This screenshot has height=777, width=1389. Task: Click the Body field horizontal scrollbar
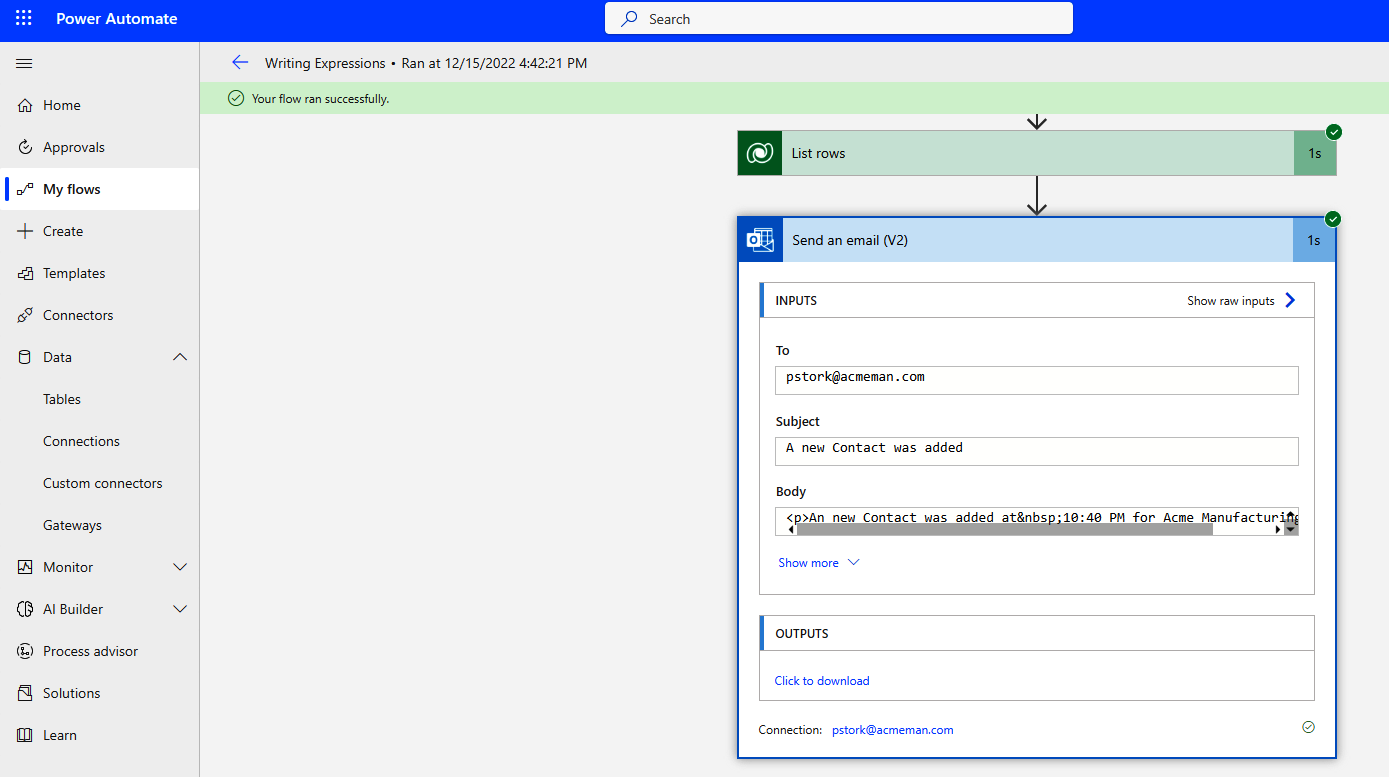(x=1004, y=529)
